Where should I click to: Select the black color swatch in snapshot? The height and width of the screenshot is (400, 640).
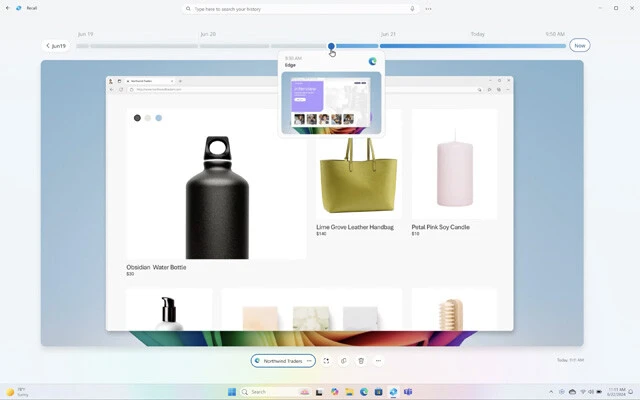pyautogui.click(x=138, y=118)
